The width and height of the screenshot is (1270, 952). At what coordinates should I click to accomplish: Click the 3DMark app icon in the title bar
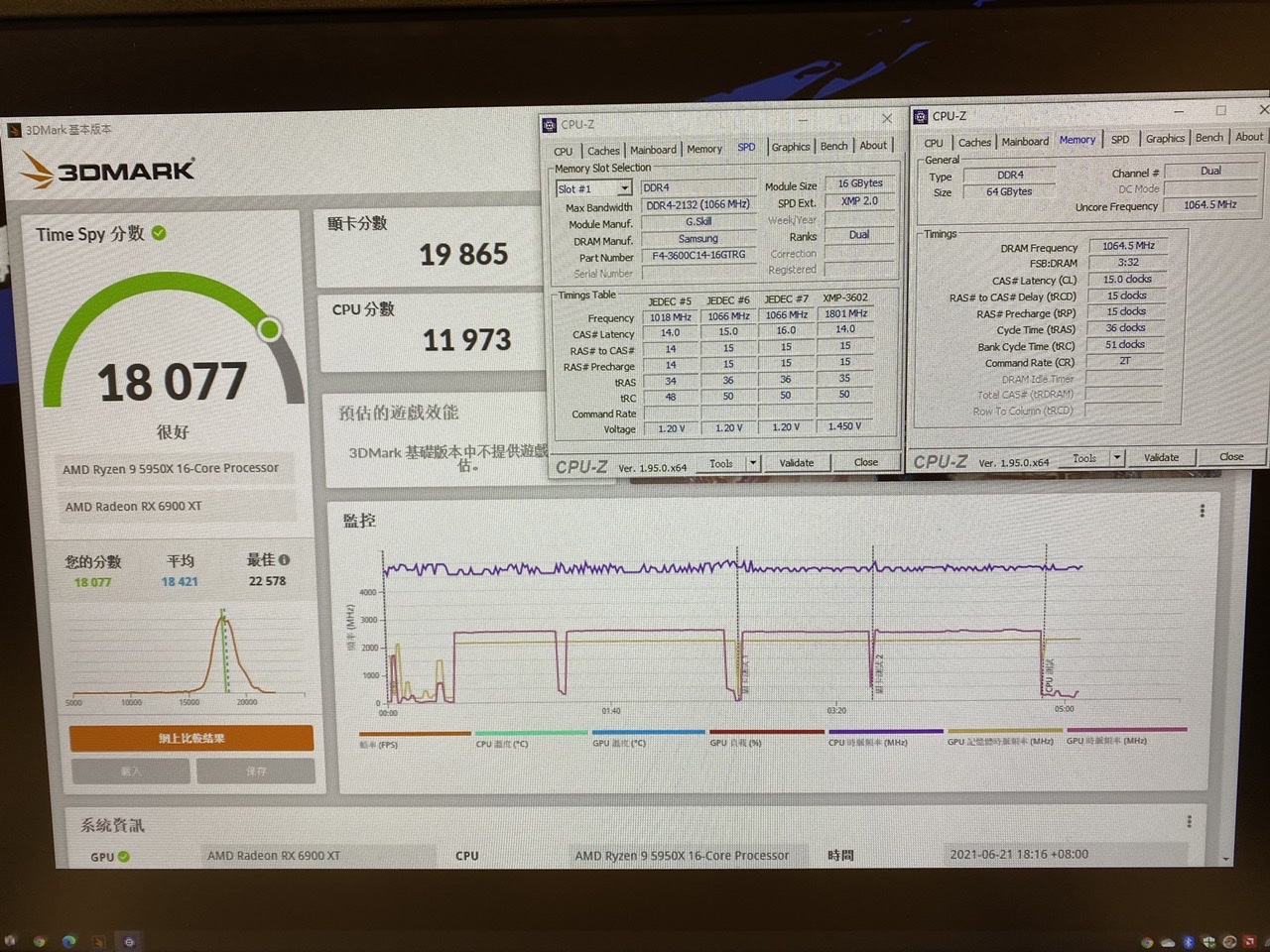click(14, 131)
